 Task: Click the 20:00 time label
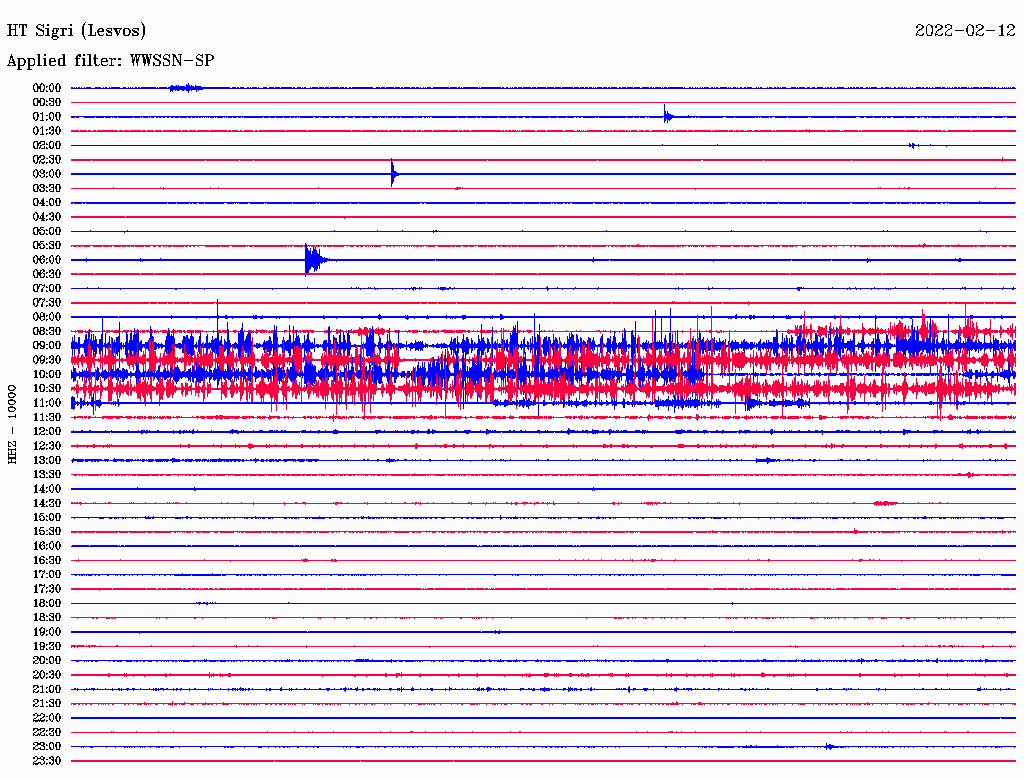(47, 661)
